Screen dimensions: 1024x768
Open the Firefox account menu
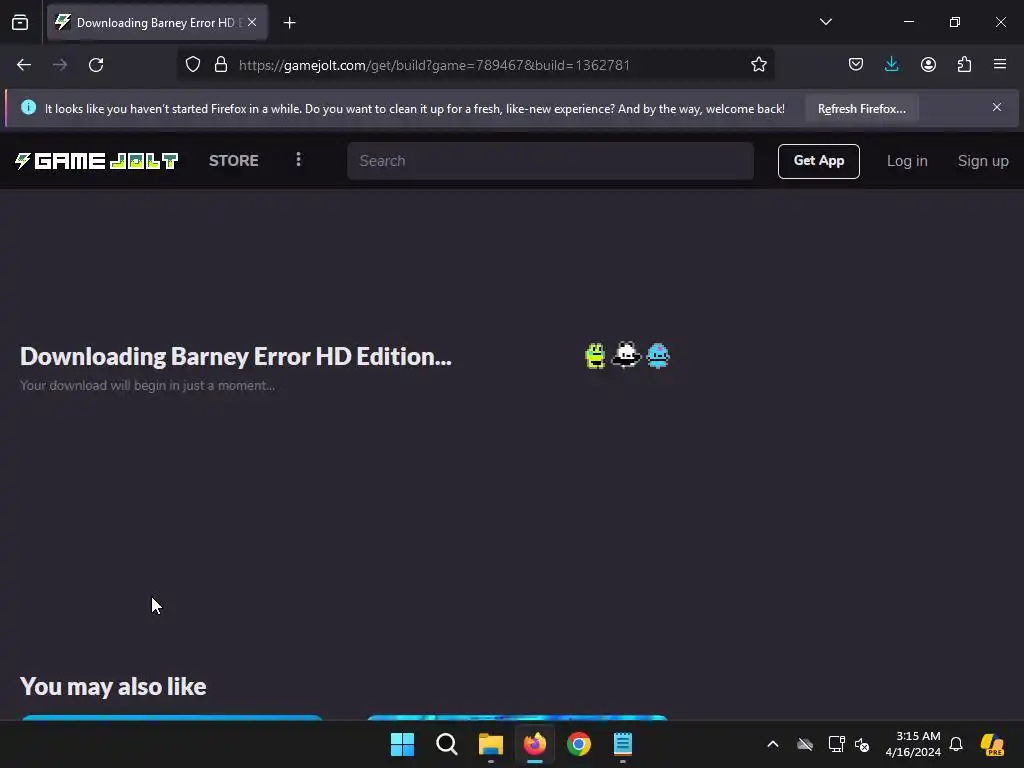[928, 65]
